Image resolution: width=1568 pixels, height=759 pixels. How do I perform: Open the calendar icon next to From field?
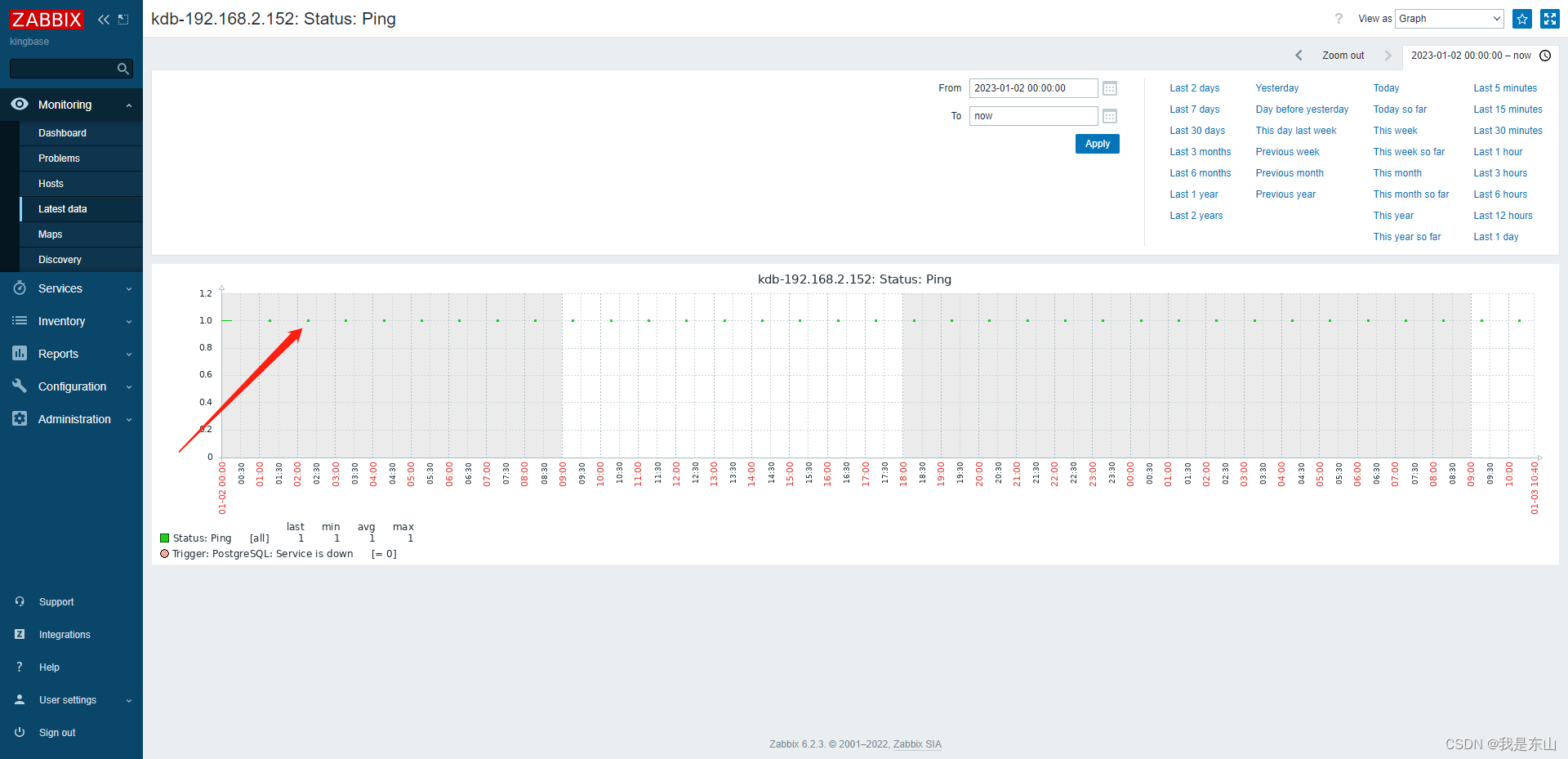[1109, 88]
